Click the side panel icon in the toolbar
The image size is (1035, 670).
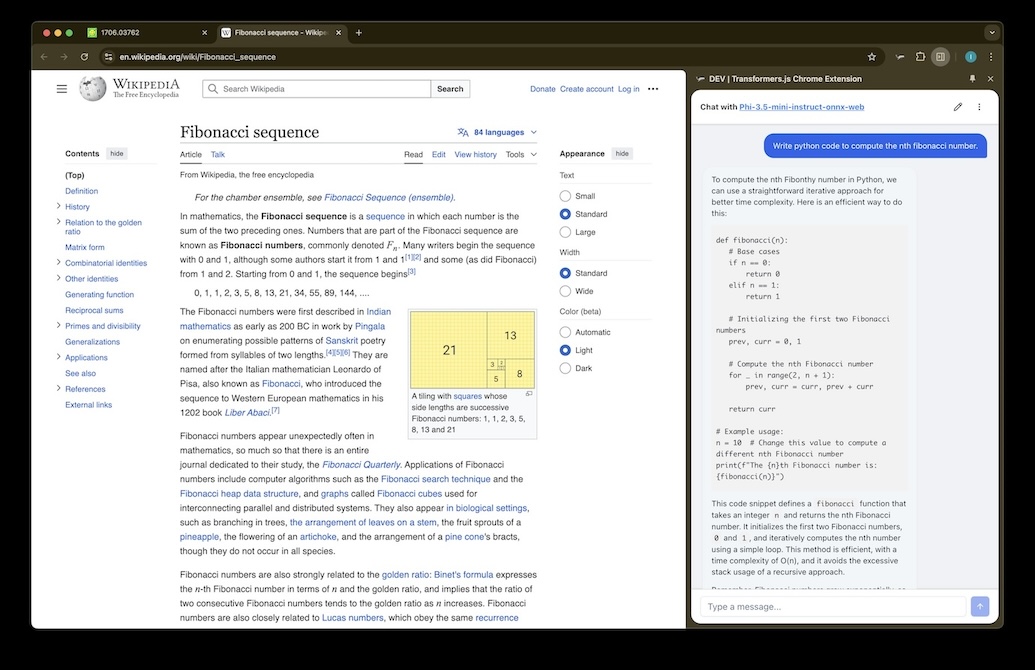[x=940, y=57]
